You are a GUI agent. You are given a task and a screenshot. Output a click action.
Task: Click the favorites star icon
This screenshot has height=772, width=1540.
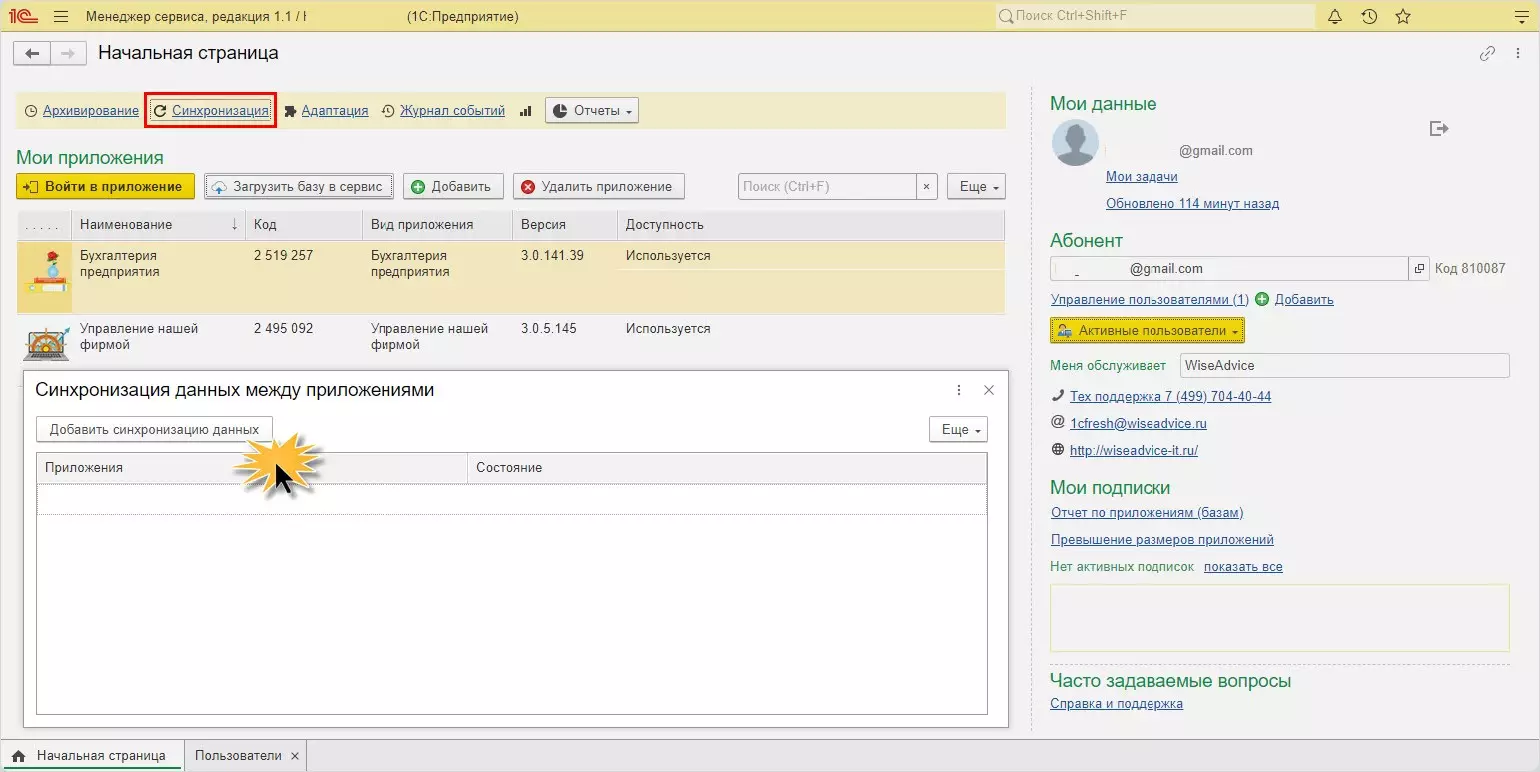coord(1403,17)
